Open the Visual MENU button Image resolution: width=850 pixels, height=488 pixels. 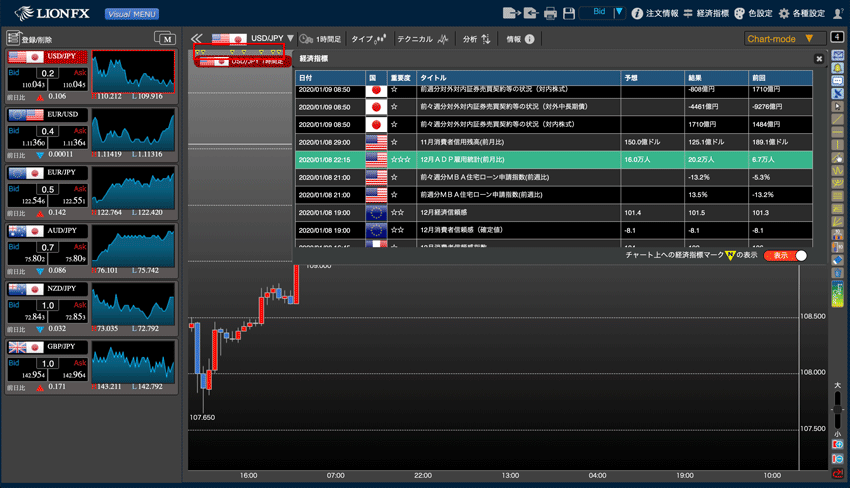coord(132,14)
